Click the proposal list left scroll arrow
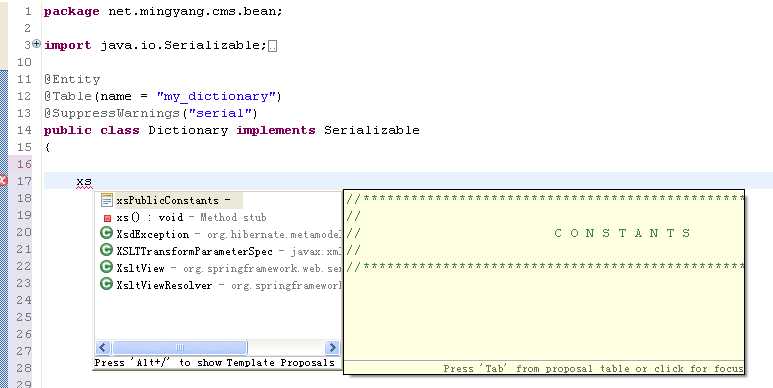Image resolution: width=773 pixels, height=388 pixels. click(x=103, y=348)
